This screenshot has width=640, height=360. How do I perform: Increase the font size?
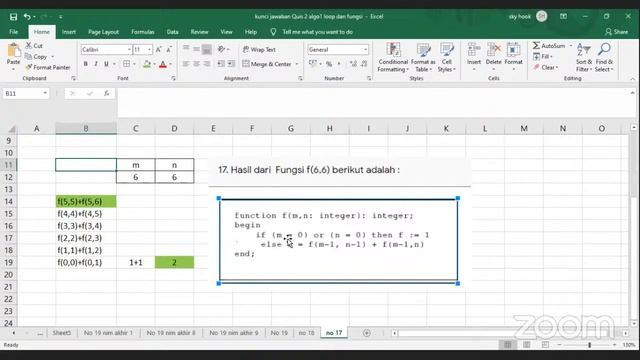pyautogui.click(x=158, y=49)
